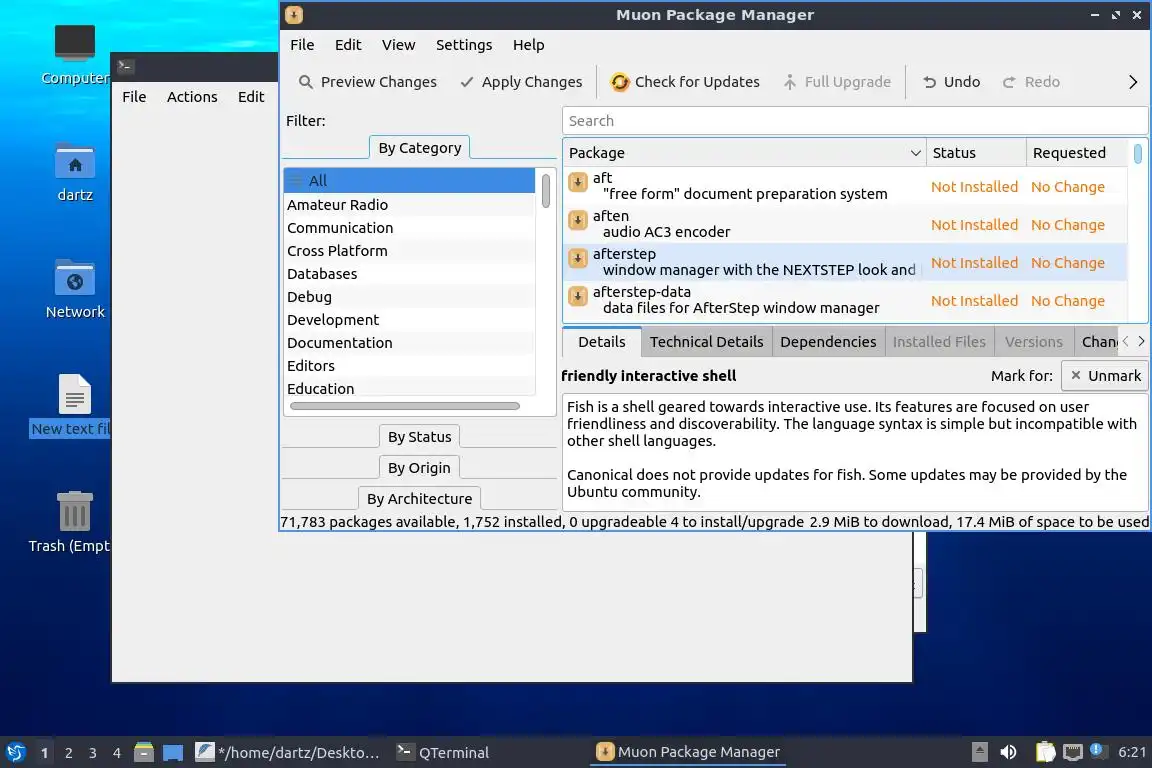The width and height of the screenshot is (1152, 768).
Task: Click the package icon beside afterstep-data
Action: [578, 296]
